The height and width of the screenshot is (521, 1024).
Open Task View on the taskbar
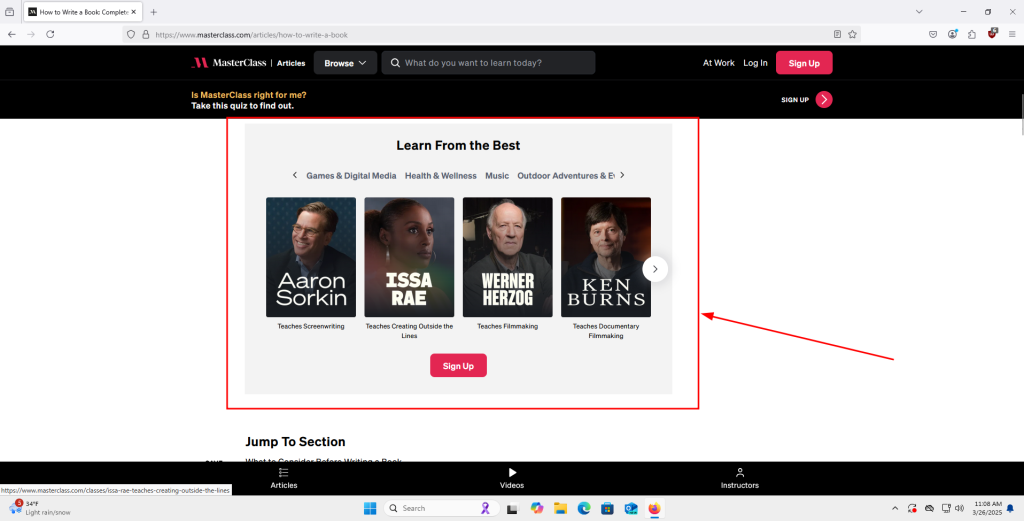coord(512,509)
